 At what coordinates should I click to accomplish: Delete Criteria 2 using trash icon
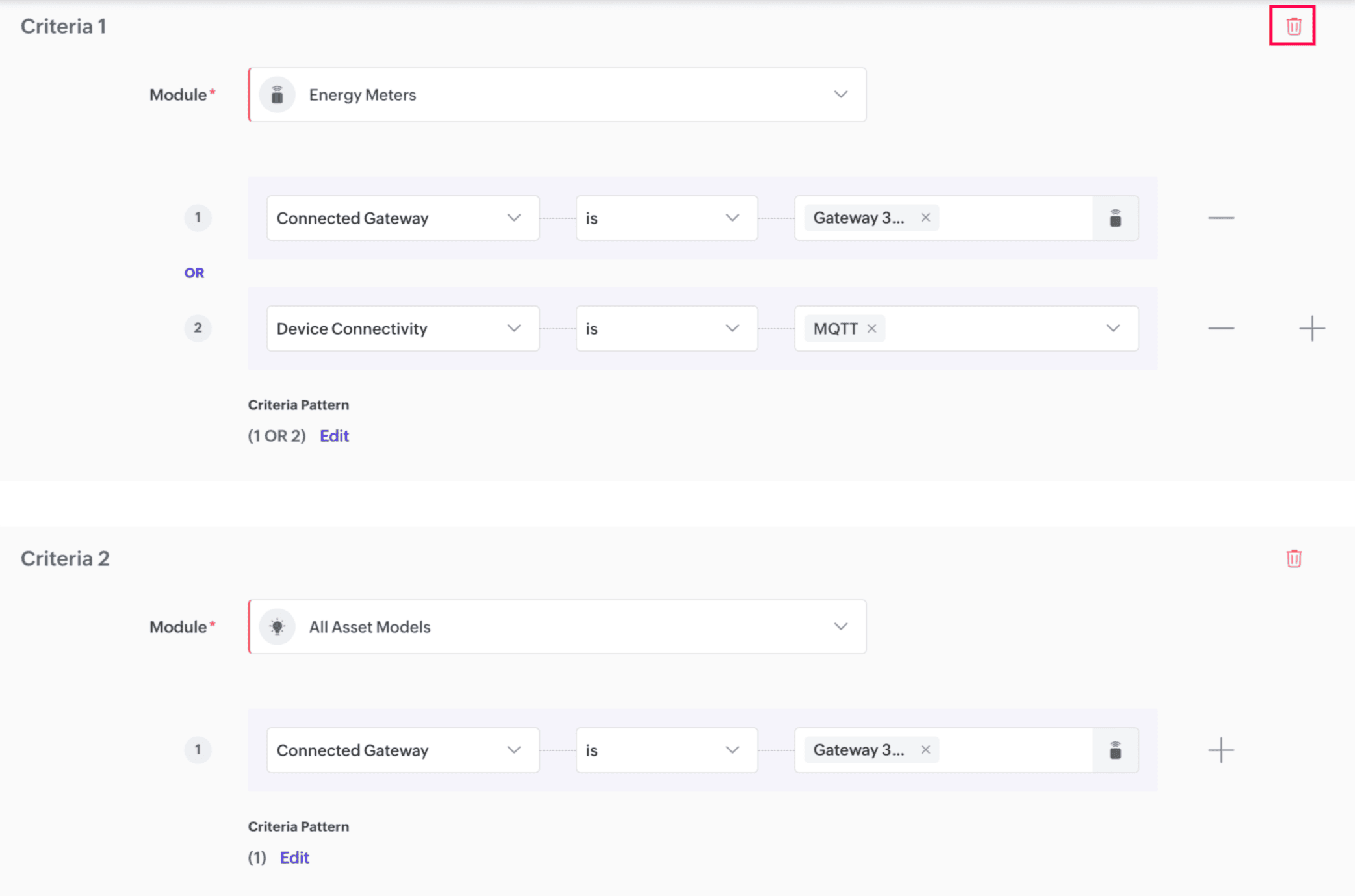[x=1293, y=558]
